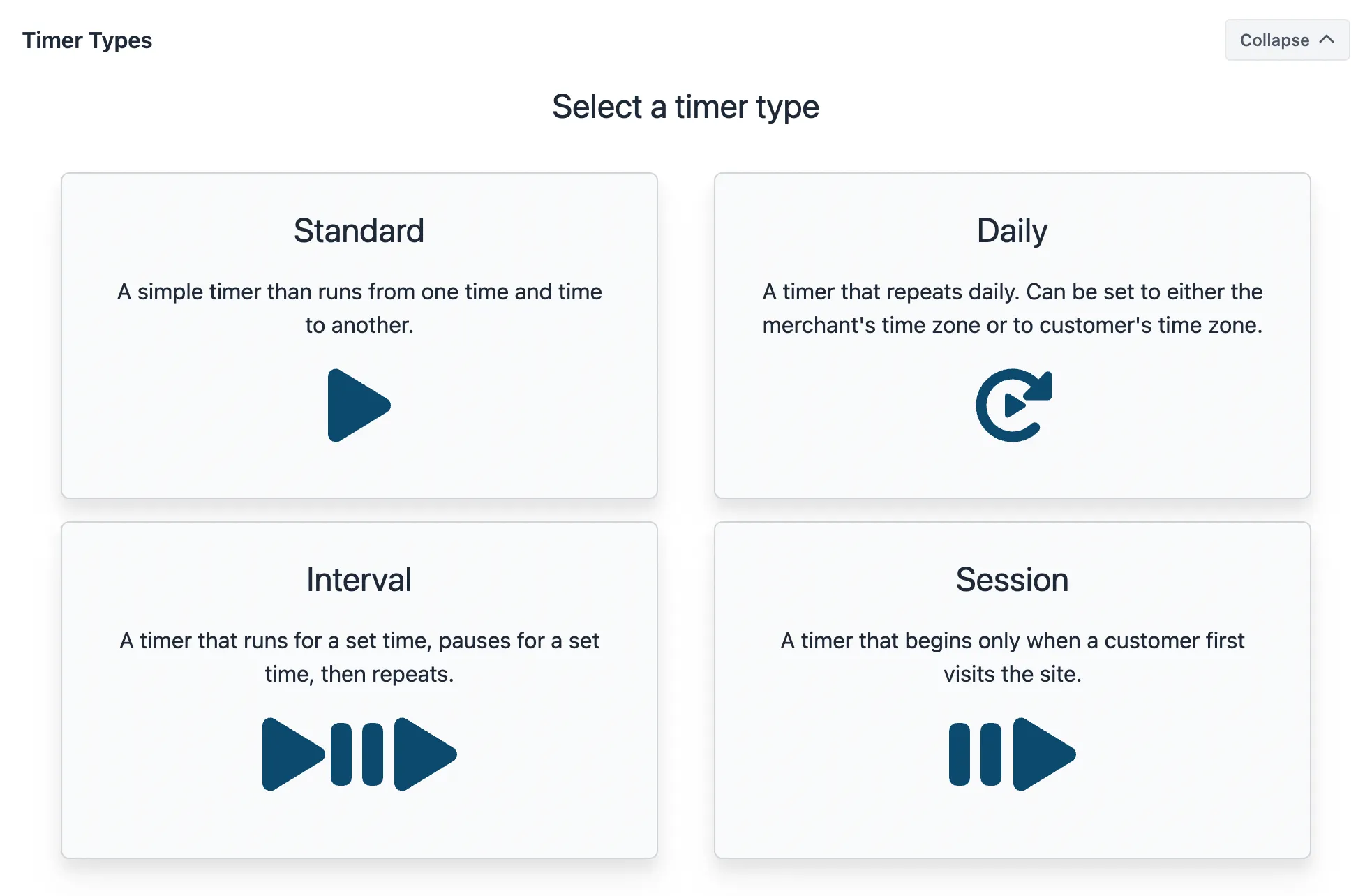Collapse the Timer Types section
The image size is (1372, 896).
(x=1287, y=40)
